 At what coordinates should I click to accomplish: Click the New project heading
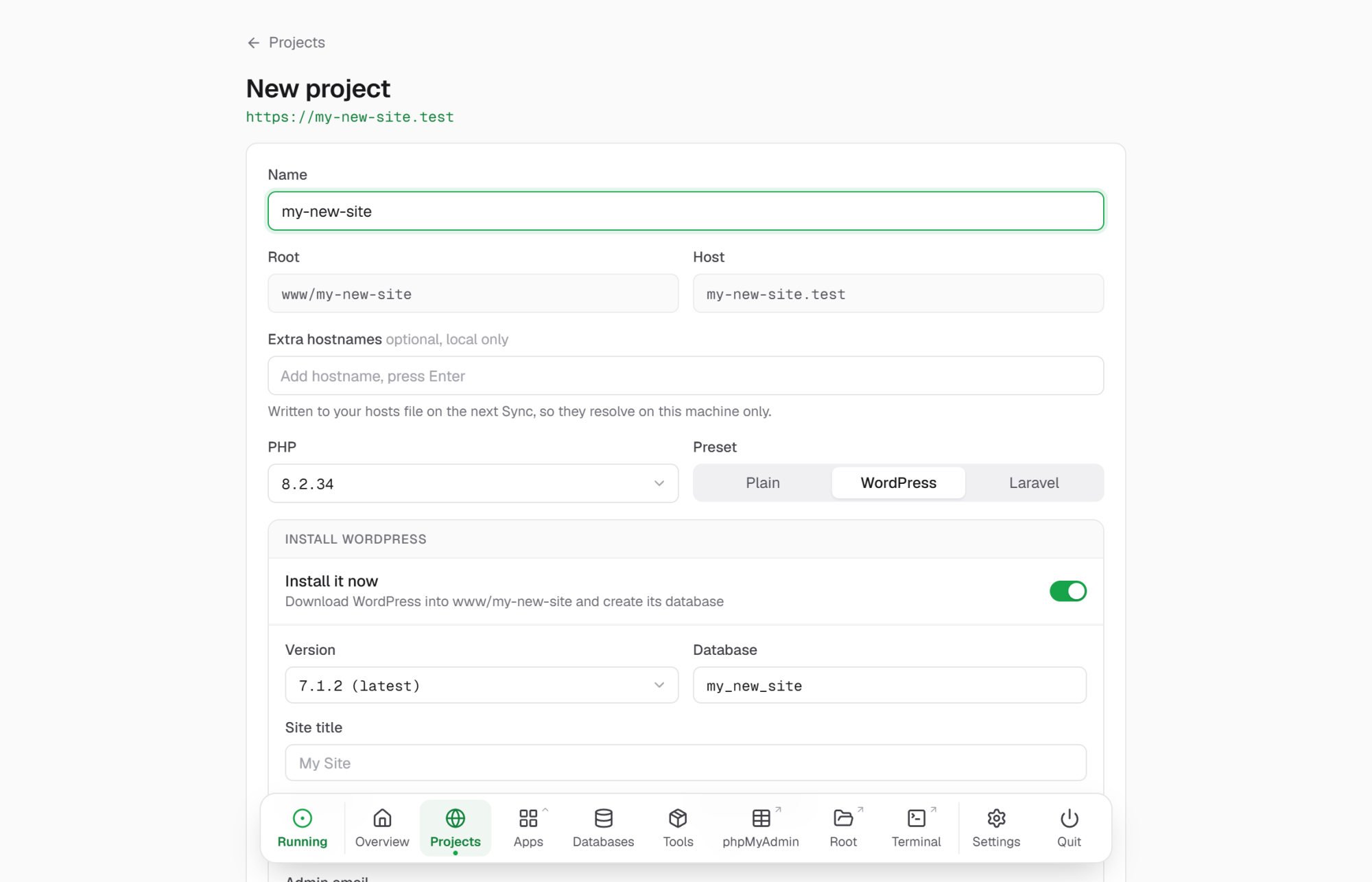[x=318, y=89]
